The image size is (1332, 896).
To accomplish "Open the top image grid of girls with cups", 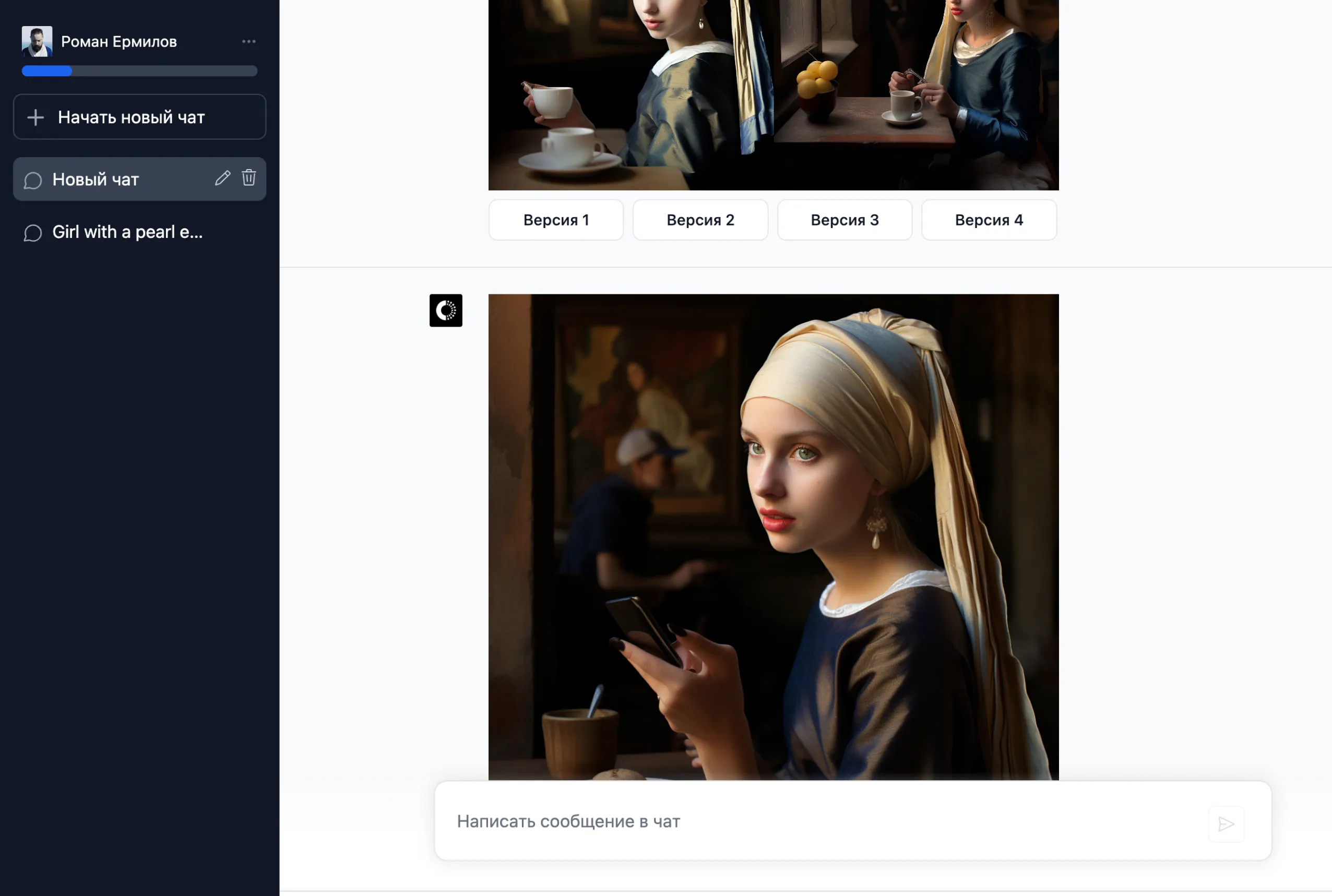I will (x=773, y=95).
